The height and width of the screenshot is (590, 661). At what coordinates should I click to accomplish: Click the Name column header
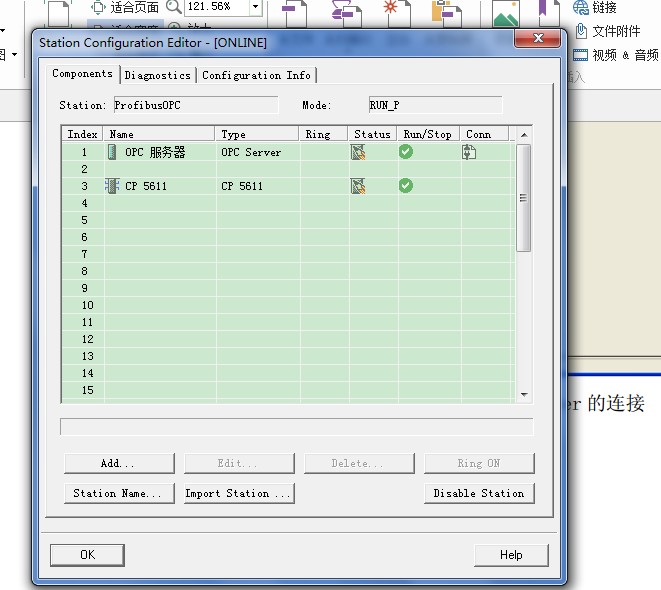pos(158,134)
